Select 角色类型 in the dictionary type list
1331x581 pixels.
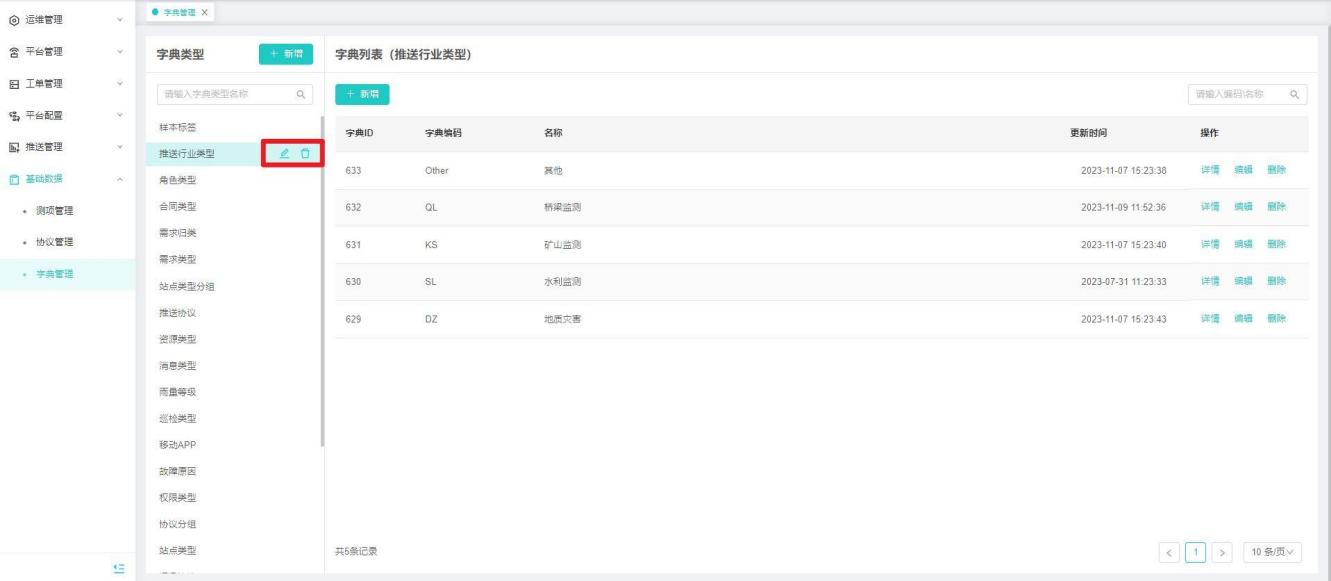pos(178,180)
